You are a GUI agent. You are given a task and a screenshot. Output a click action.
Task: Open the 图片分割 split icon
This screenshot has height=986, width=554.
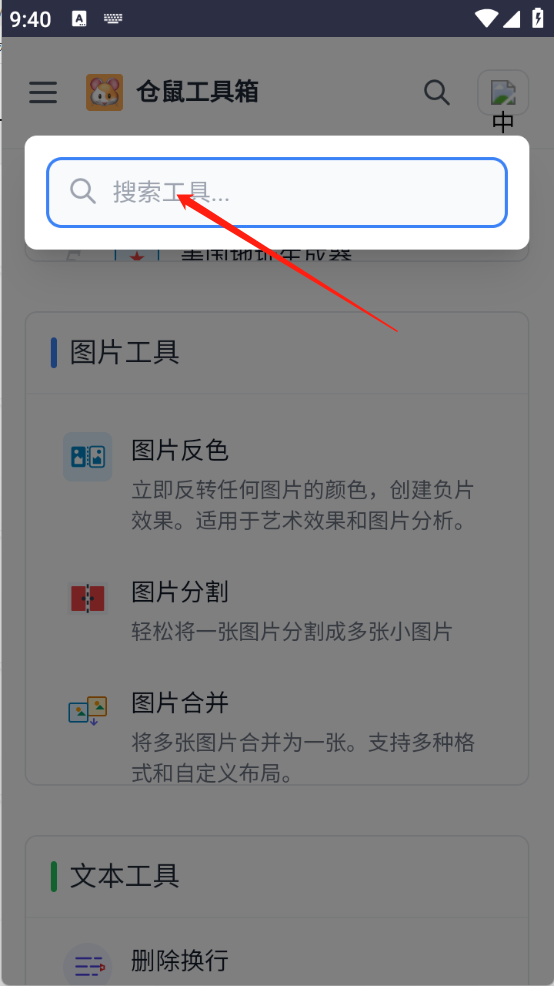click(88, 598)
